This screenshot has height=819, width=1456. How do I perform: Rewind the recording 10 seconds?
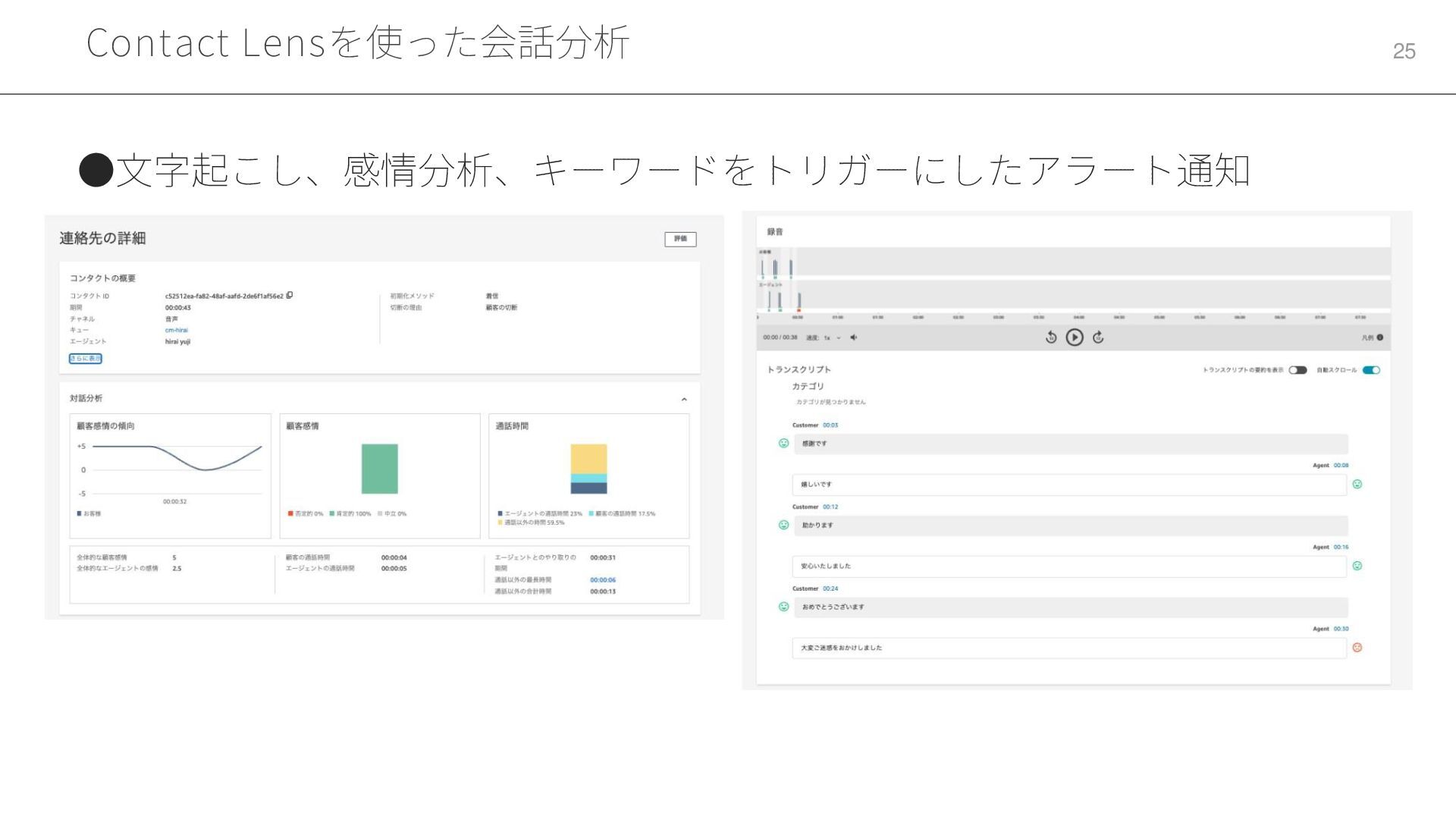pyautogui.click(x=1051, y=337)
